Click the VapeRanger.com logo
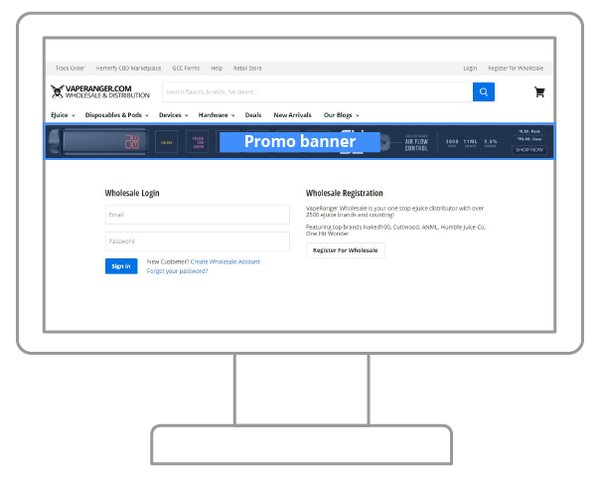The height and width of the screenshot is (477, 600). point(100,92)
